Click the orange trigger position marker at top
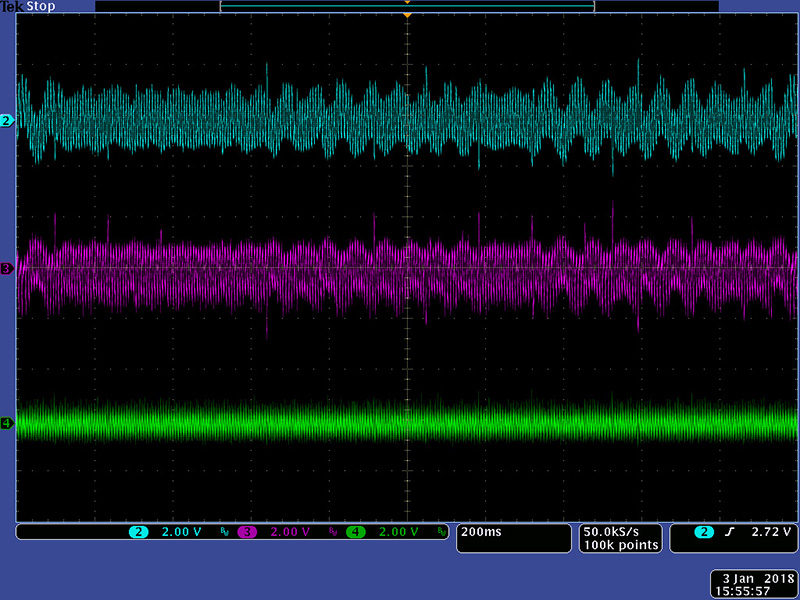 [407, 16]
